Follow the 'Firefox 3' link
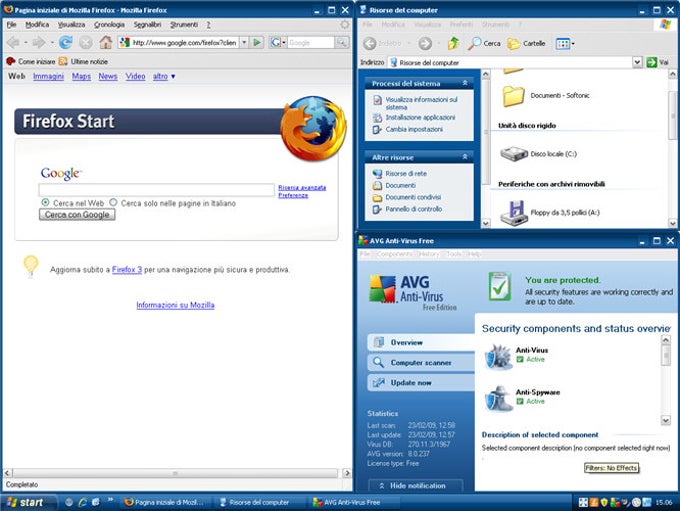The width and height of the screenshot is (680, 511). [x=127, y=269]
